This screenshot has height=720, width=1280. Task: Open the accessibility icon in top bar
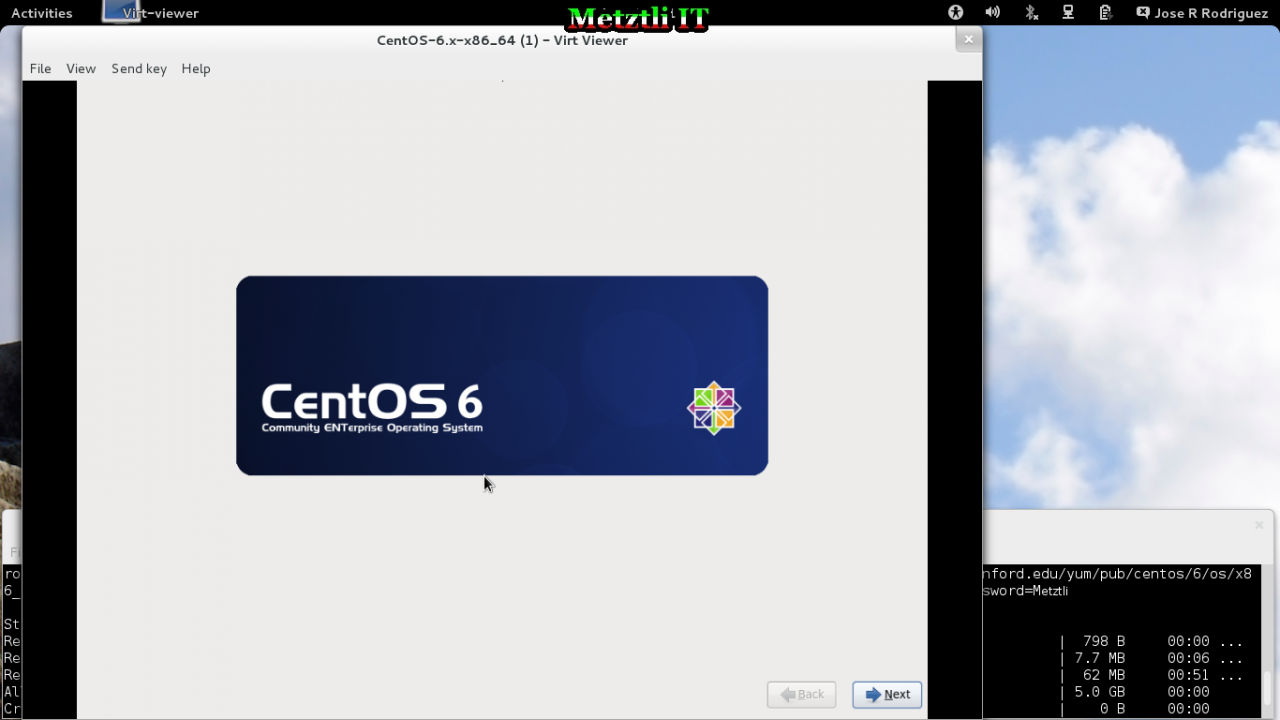click(955, 13)
